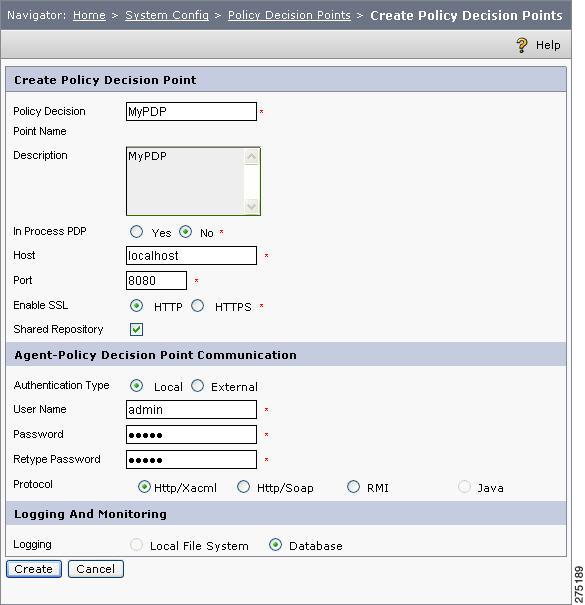This screenshot has width=585, height=605.
Task: Click the Cancel button
Action: coord(96,569)
